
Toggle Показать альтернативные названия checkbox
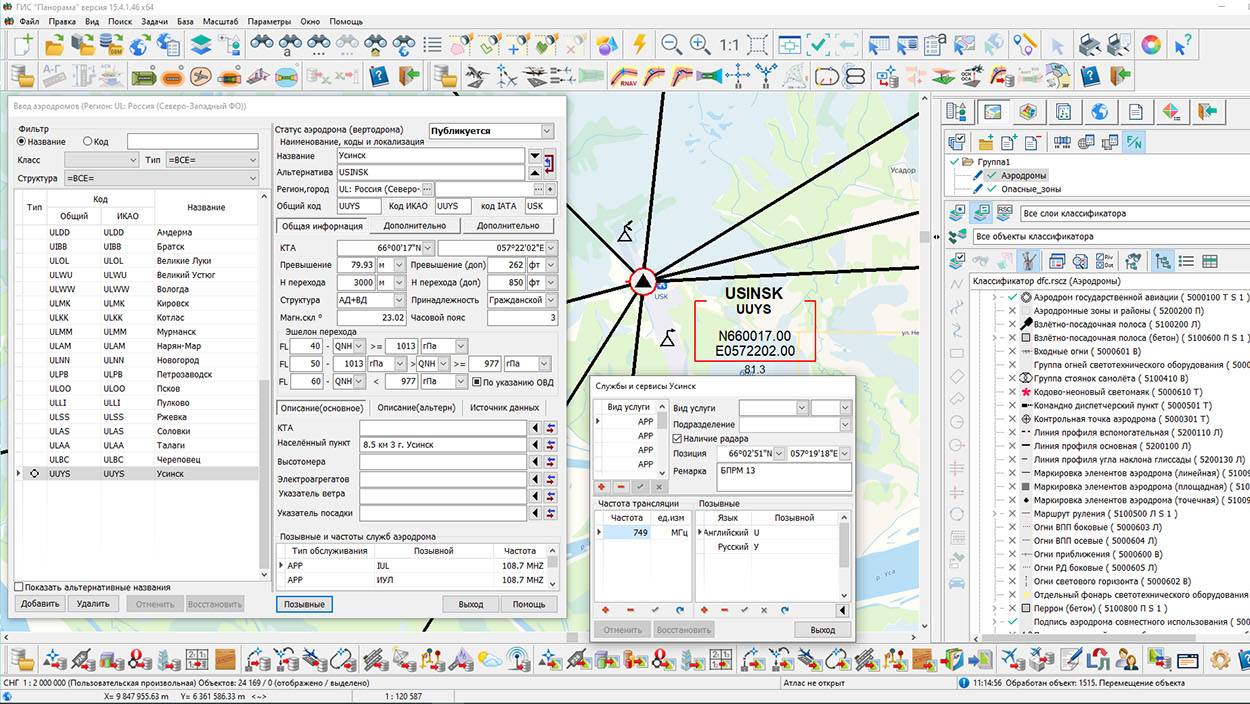click(19, 587)
